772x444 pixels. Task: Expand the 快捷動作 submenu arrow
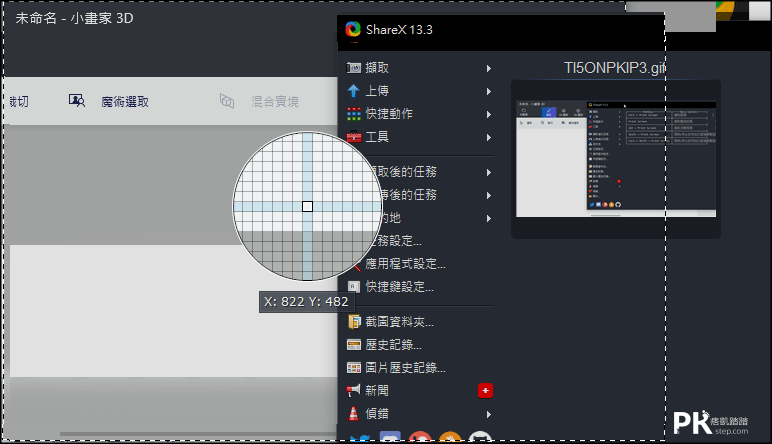(488, 114)
